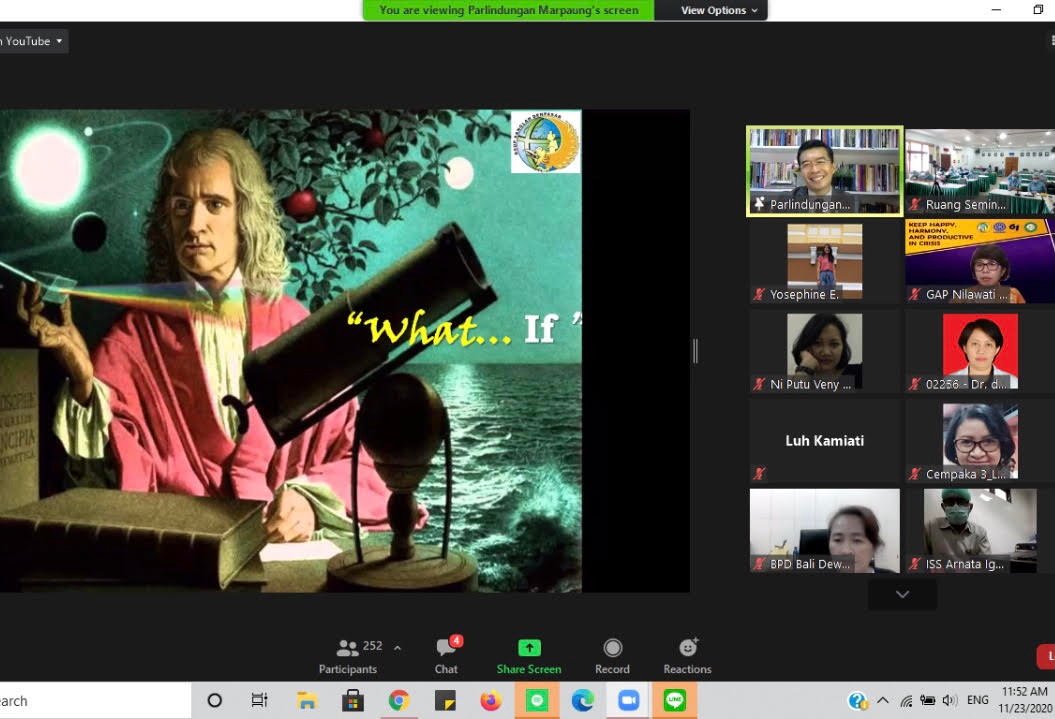Open LINE app from the taskbar
1055x719 pixels.
675,701
